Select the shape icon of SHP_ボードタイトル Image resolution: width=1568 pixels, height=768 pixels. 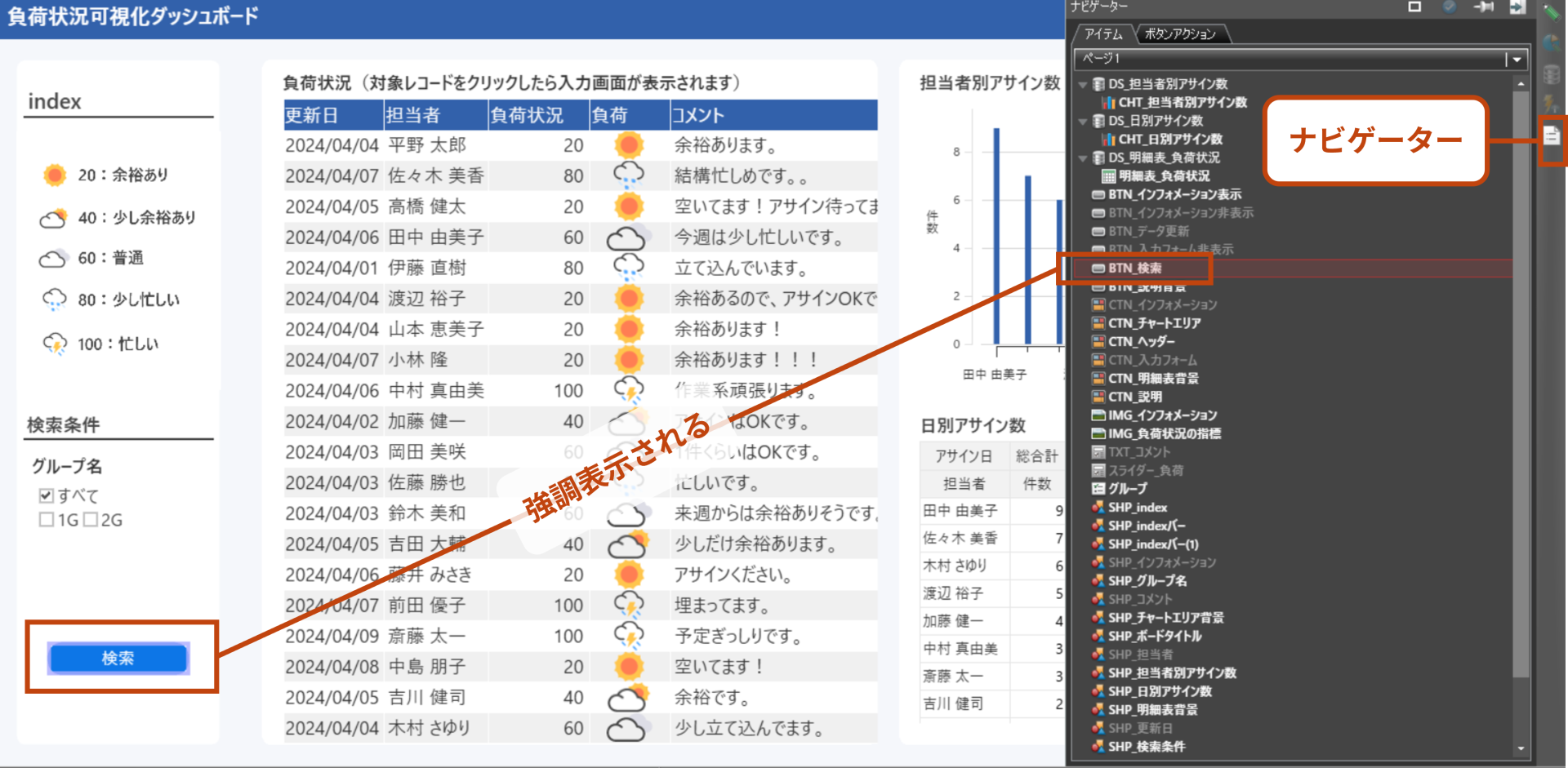tap(1099, 637)
